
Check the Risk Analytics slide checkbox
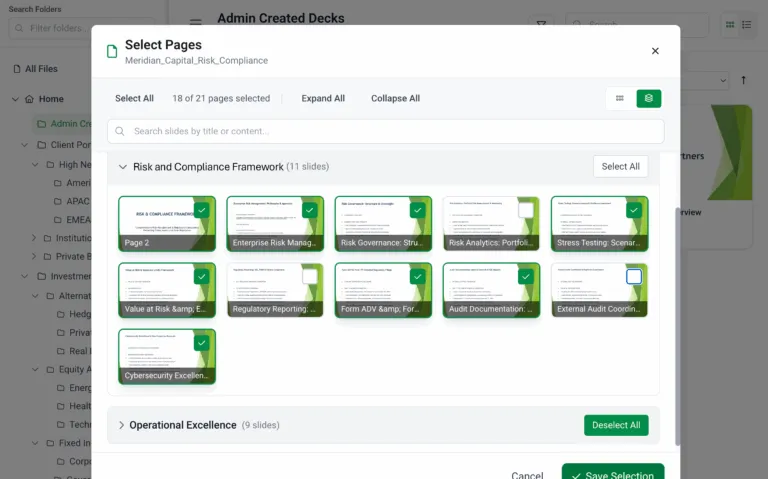526,210
